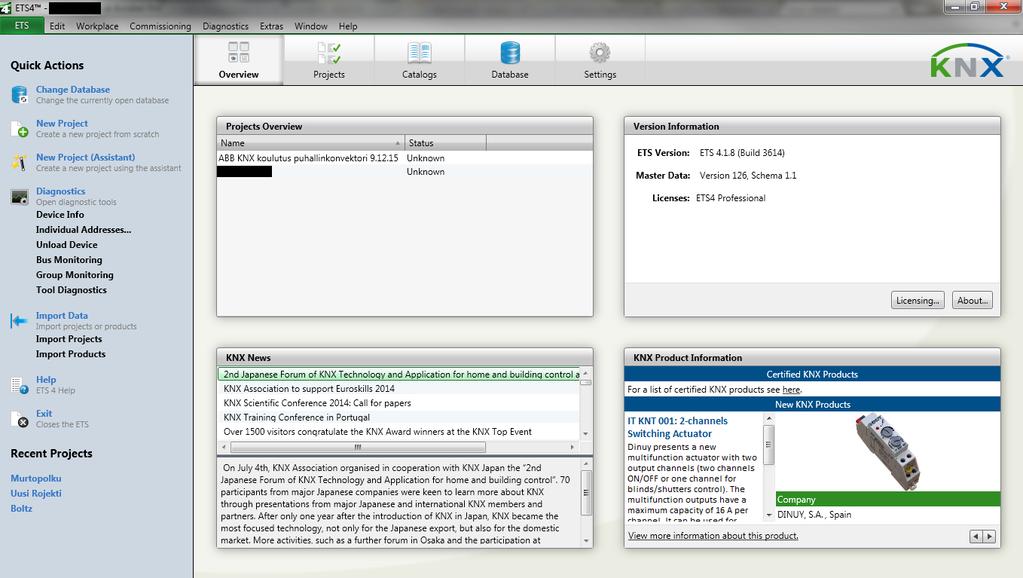Click the ETS4 application icon in title bar
The height and width of the screenshot is (578, 1023).
coord(6,8)
